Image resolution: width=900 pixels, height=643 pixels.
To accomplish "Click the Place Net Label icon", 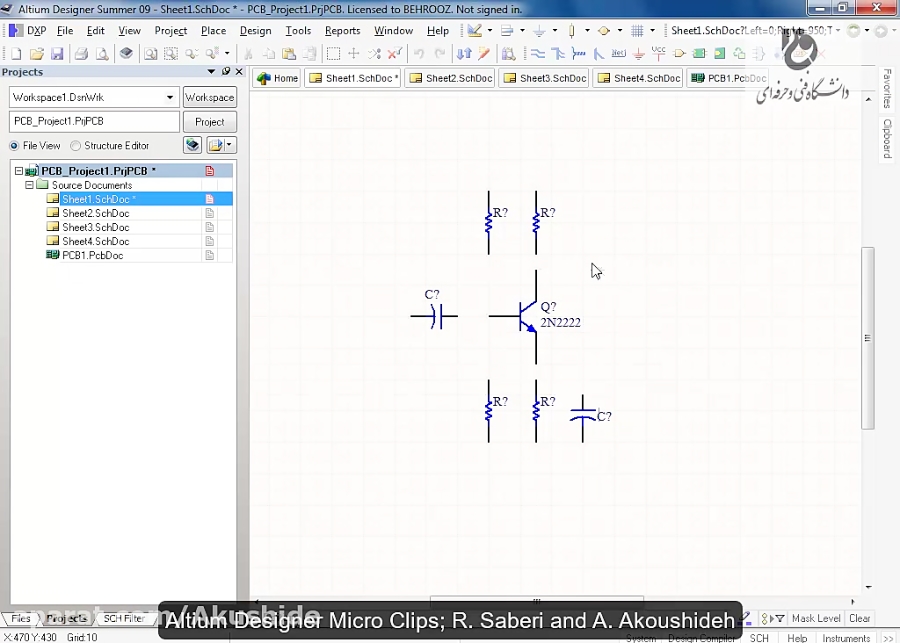I will (x=619, y=51).
